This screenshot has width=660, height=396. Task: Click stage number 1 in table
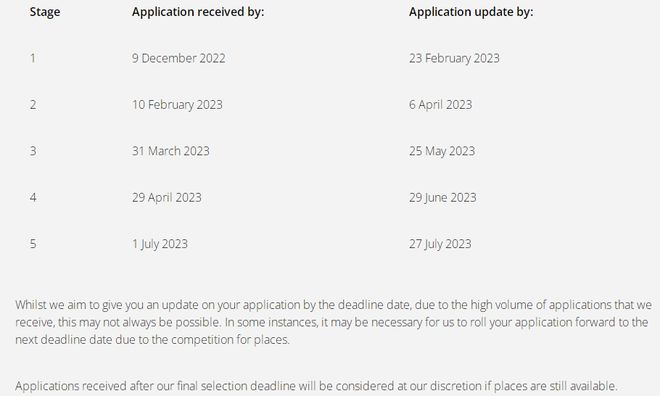coord(33,58)
